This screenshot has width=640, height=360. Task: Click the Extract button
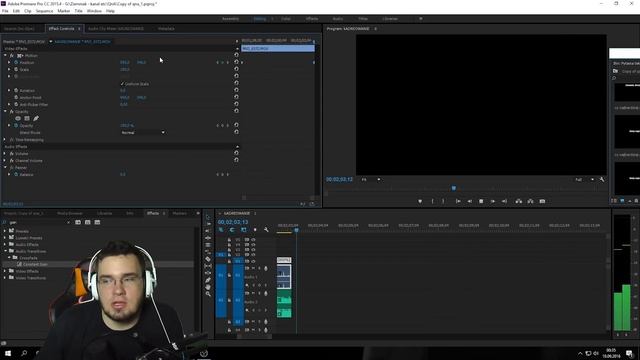click(x=530, y=201)
